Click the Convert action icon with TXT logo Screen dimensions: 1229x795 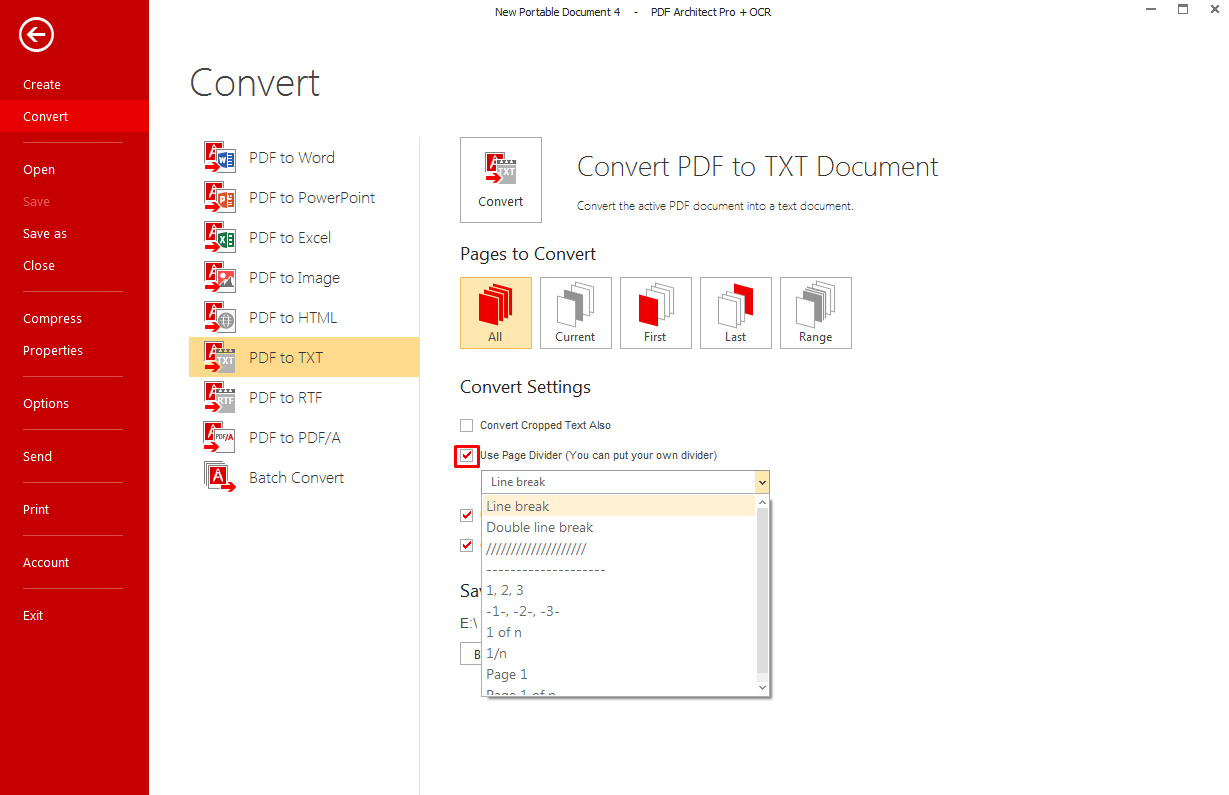click(x=500, y=180)
